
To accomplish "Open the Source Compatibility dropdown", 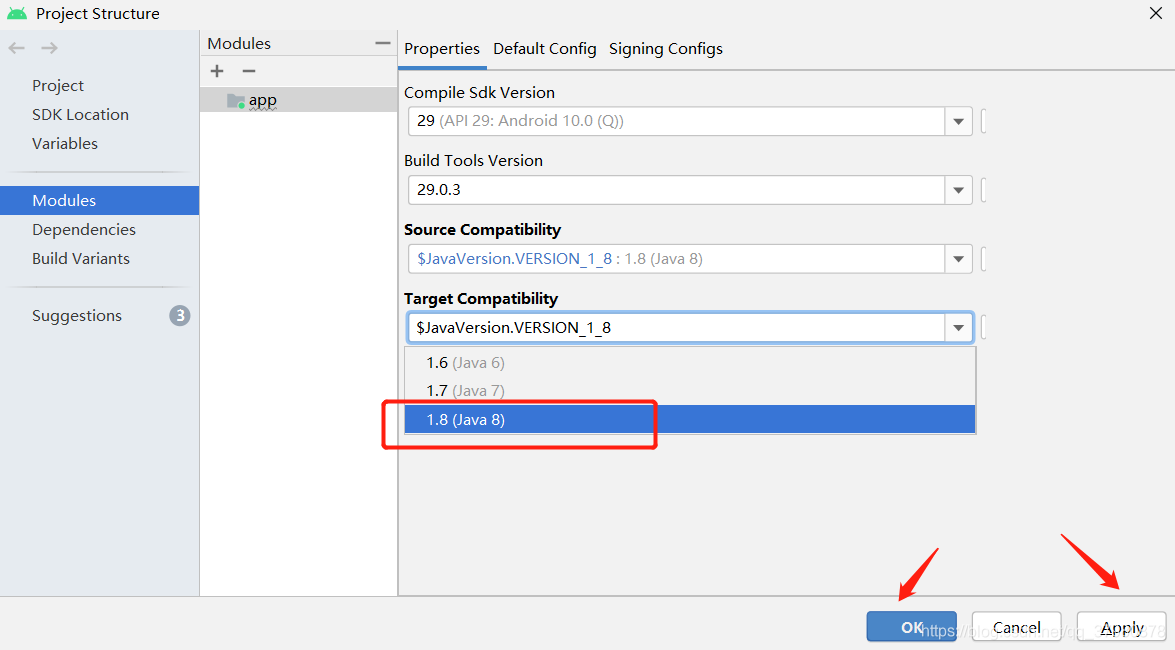I will coord(958,258).
